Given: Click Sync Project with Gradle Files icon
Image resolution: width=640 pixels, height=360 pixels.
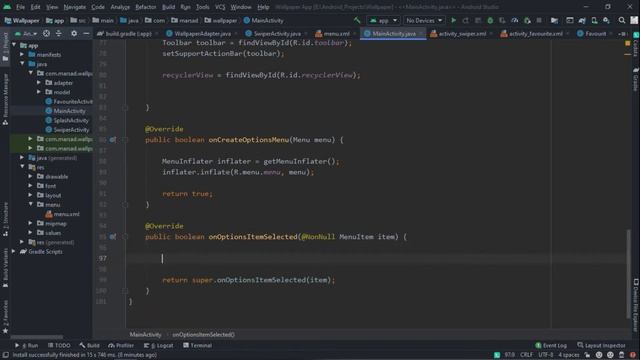Looking at the screenshot, I should 582,20.
